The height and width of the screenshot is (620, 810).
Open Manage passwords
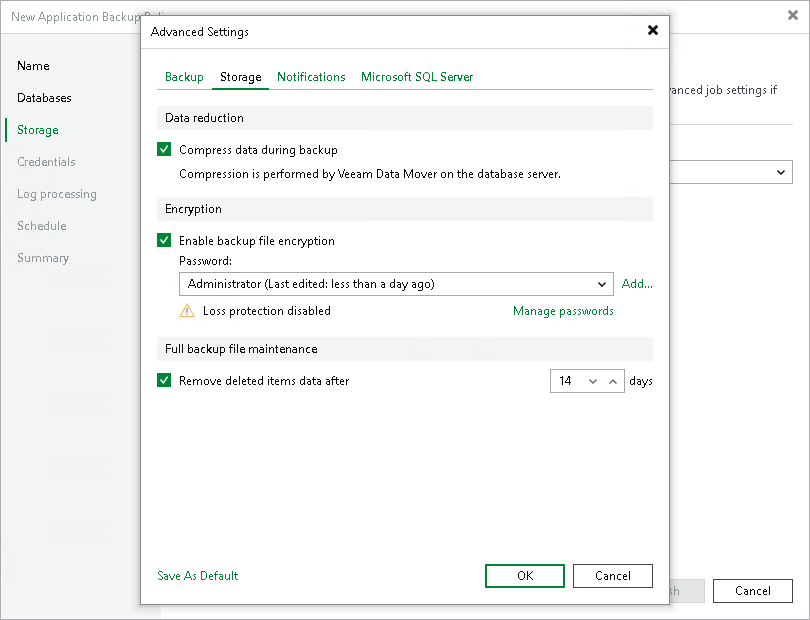coord(563,311)
